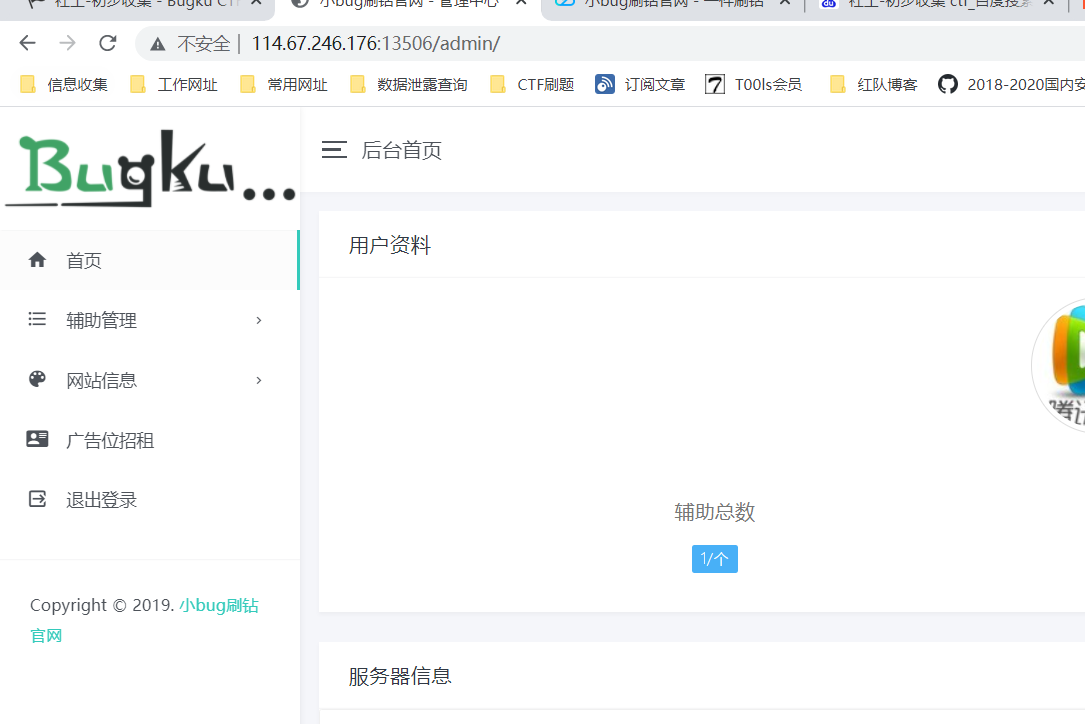Close the 管理中心 browser tab
The height and width of the screenshot is (724, 1085).
(x=521, y=3)
